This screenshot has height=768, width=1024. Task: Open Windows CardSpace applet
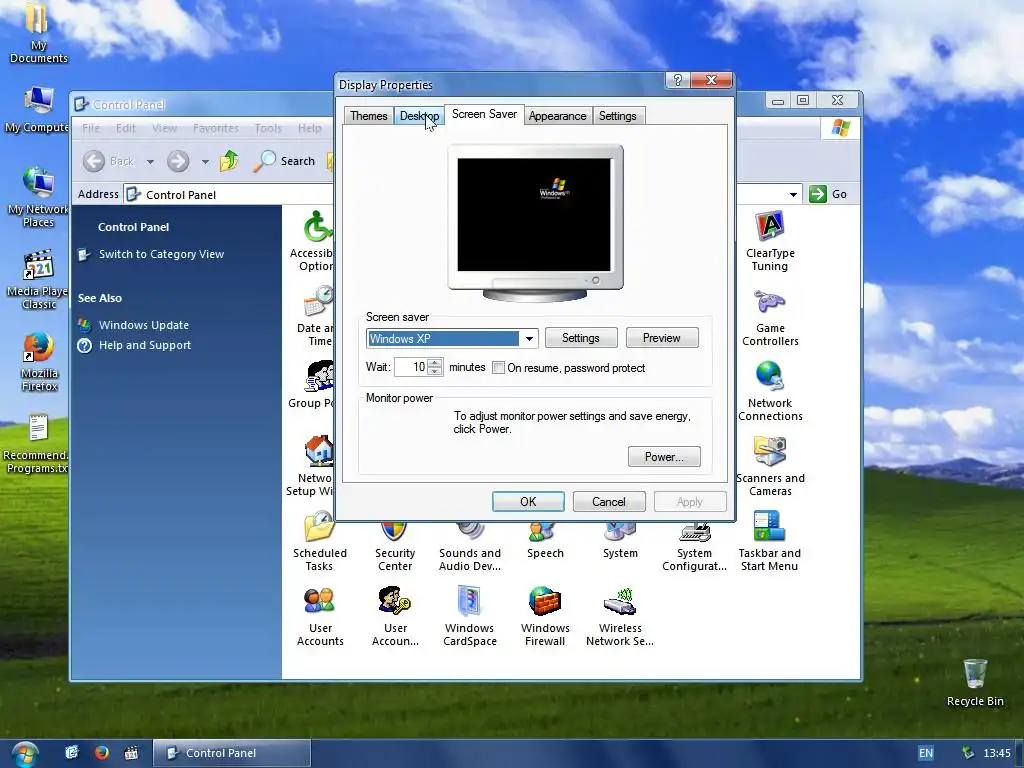470,616
